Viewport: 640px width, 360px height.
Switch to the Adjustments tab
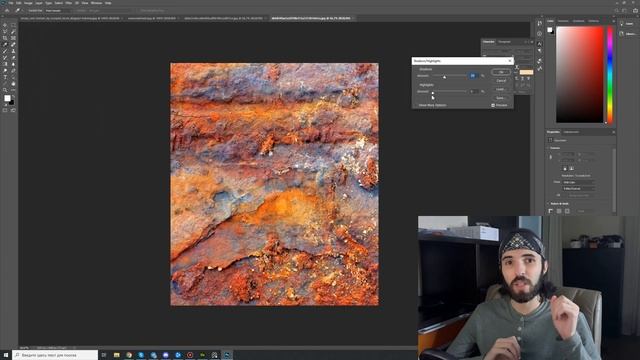tap(571, 132)
